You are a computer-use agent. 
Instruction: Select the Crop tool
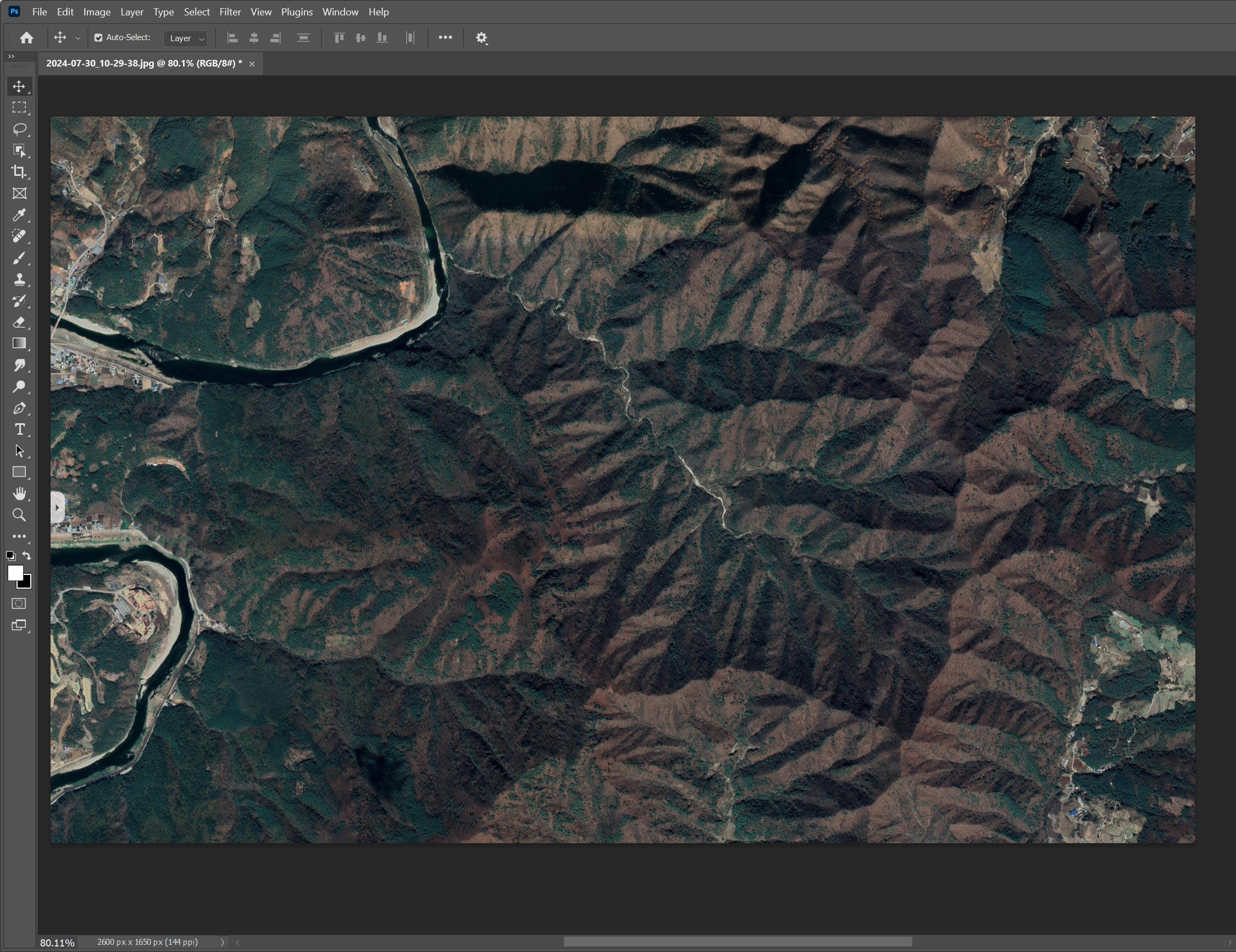coord(19,171)
